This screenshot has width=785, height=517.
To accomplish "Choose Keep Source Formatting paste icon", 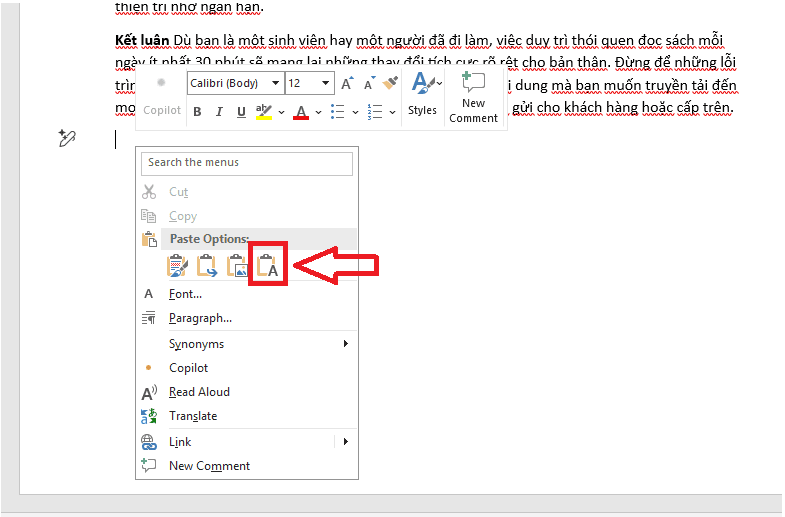I will pos(177,265).
